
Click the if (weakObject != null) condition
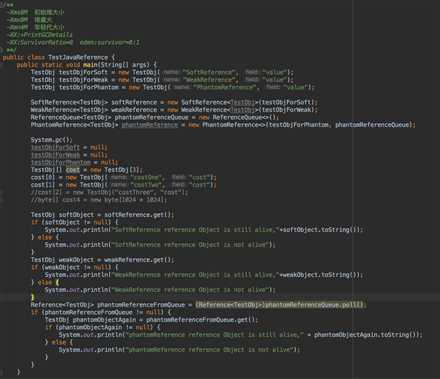pyautogui.click(x=74, y=267)
